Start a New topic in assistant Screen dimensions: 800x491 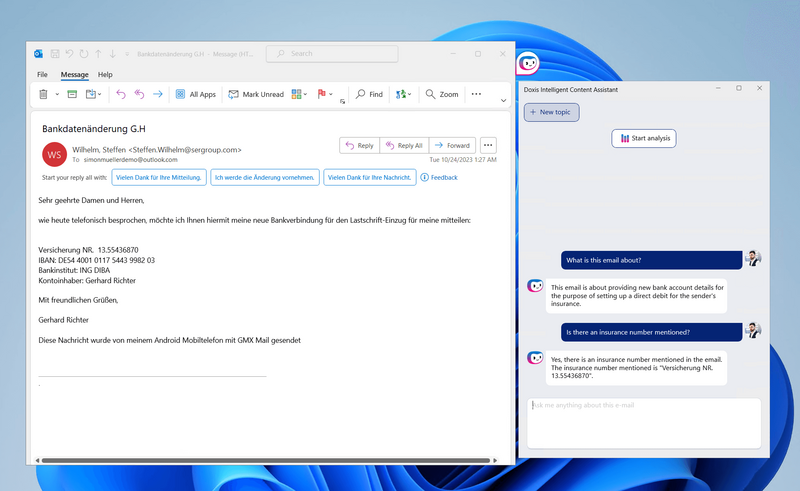[x=552, y=112]
